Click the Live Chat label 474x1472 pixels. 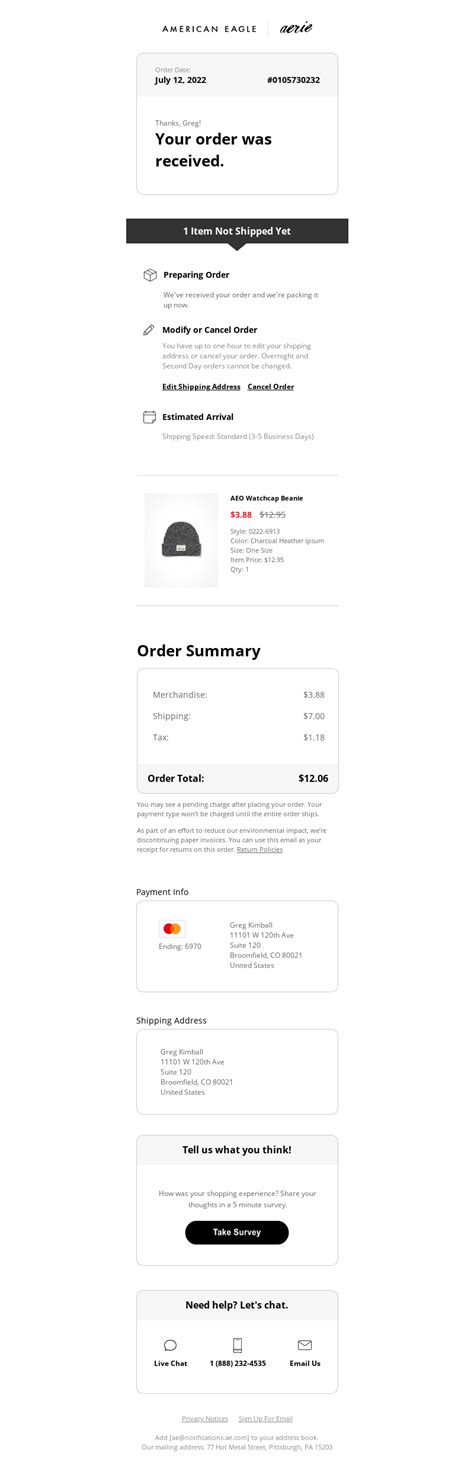pyautogui.click(x=170, y=1363)
